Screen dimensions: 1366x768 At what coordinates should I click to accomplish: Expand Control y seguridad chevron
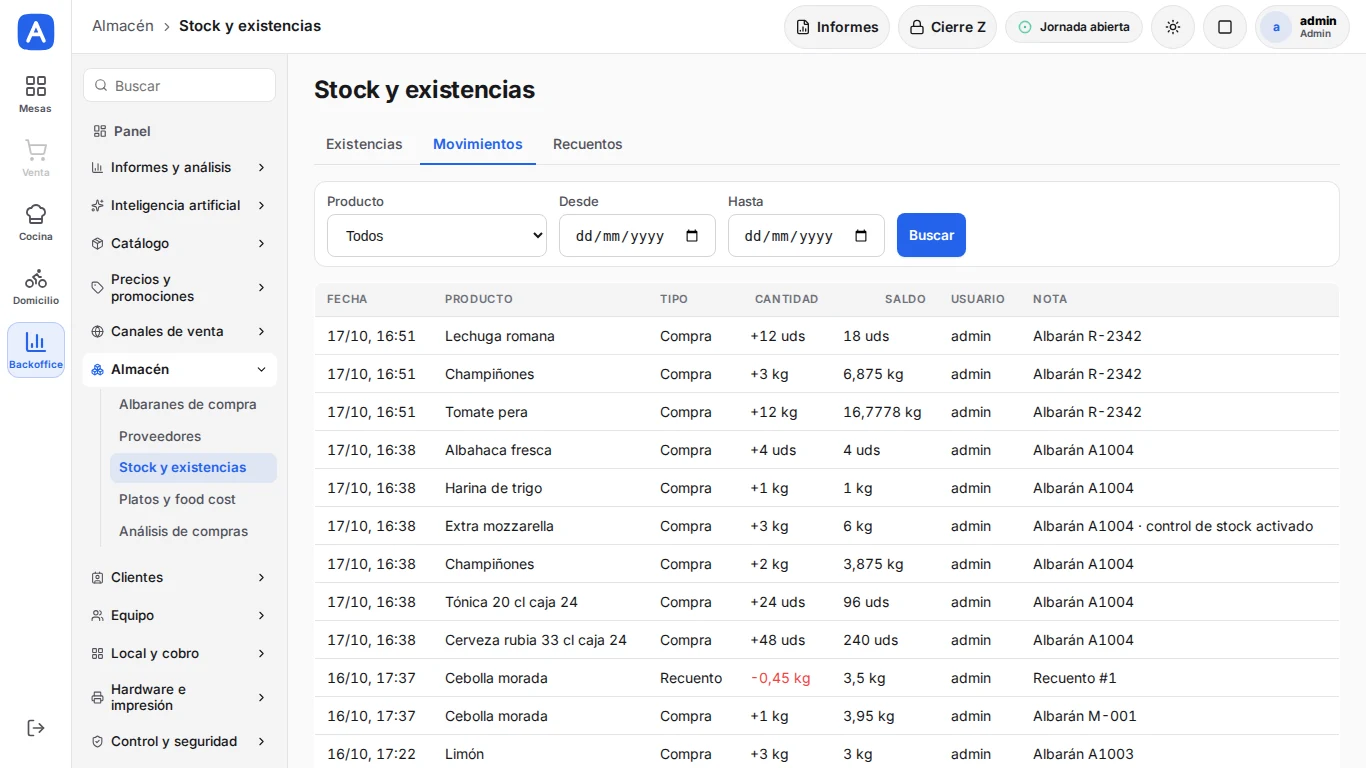261,741
